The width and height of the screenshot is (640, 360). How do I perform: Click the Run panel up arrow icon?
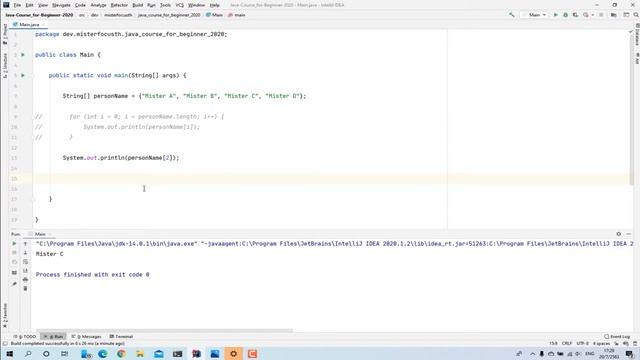point(25,244)
